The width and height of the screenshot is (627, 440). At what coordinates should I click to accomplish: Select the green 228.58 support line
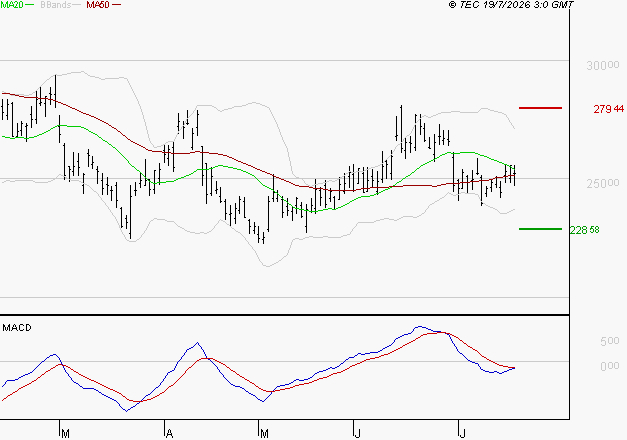[540, 229]
